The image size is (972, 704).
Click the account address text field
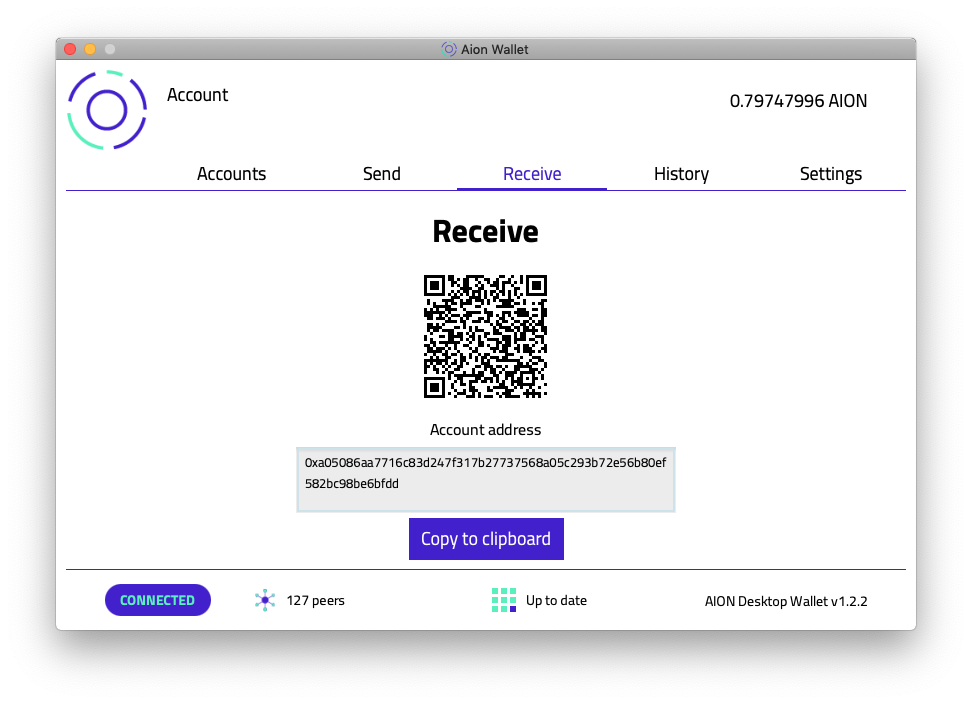click(485, 480)
